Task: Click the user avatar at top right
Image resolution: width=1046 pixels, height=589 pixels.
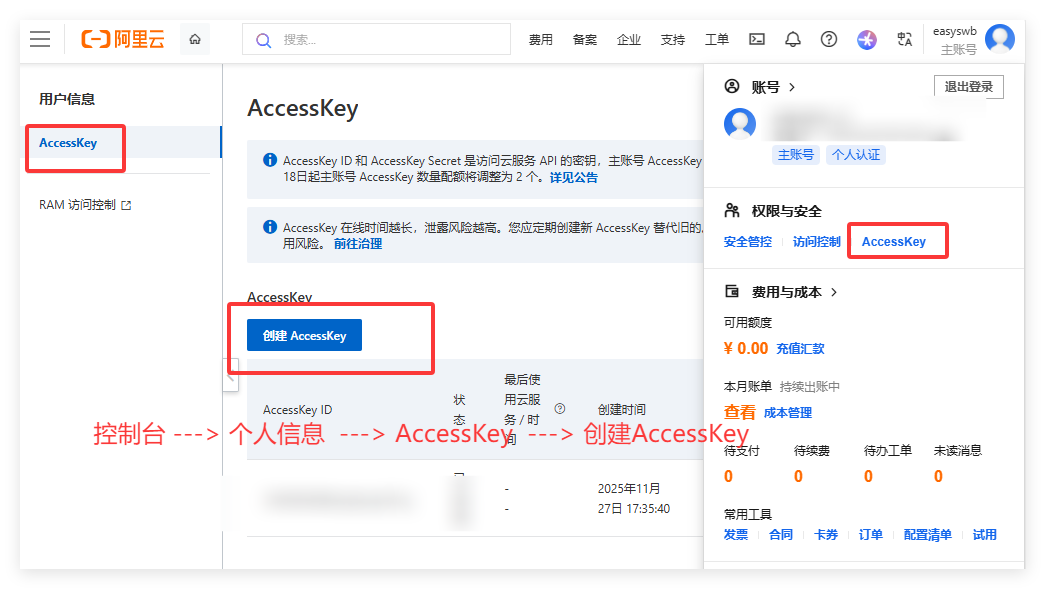Action: pyautogui.click(x=1000, y=39)
